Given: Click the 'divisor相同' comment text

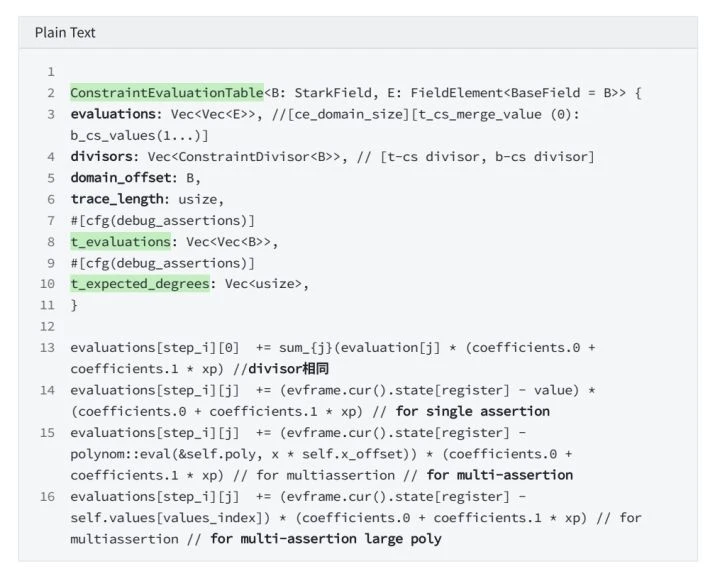Looking at the screenshot, I should pos(288,369).
